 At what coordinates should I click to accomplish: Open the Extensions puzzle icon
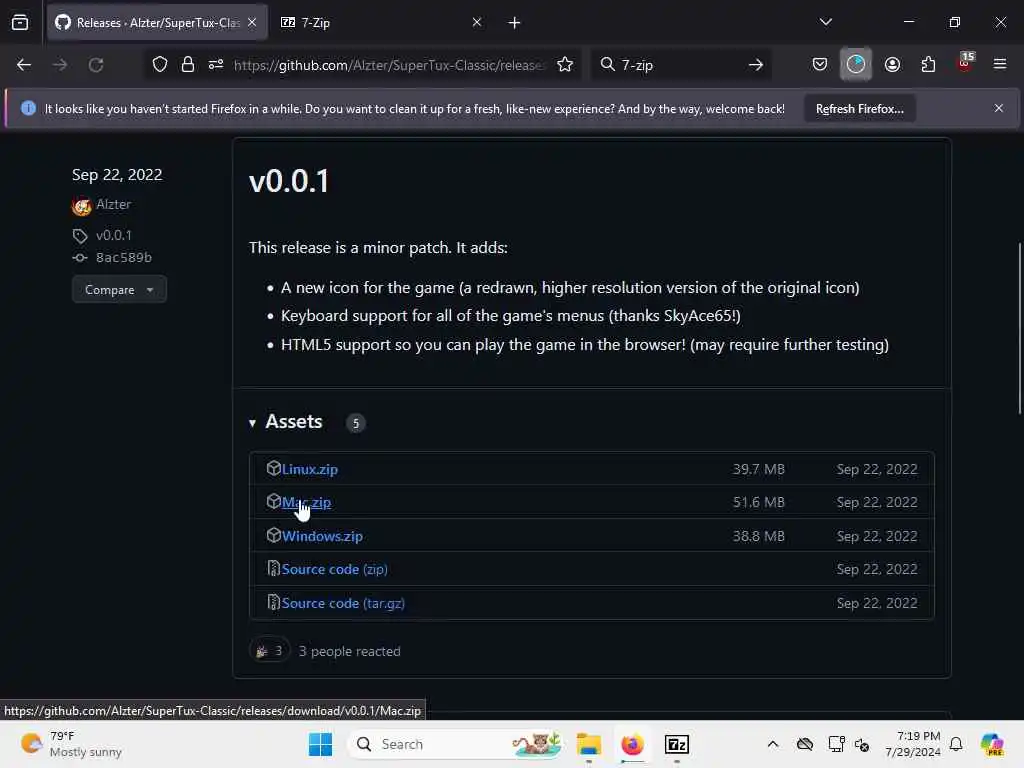[928, 65]
